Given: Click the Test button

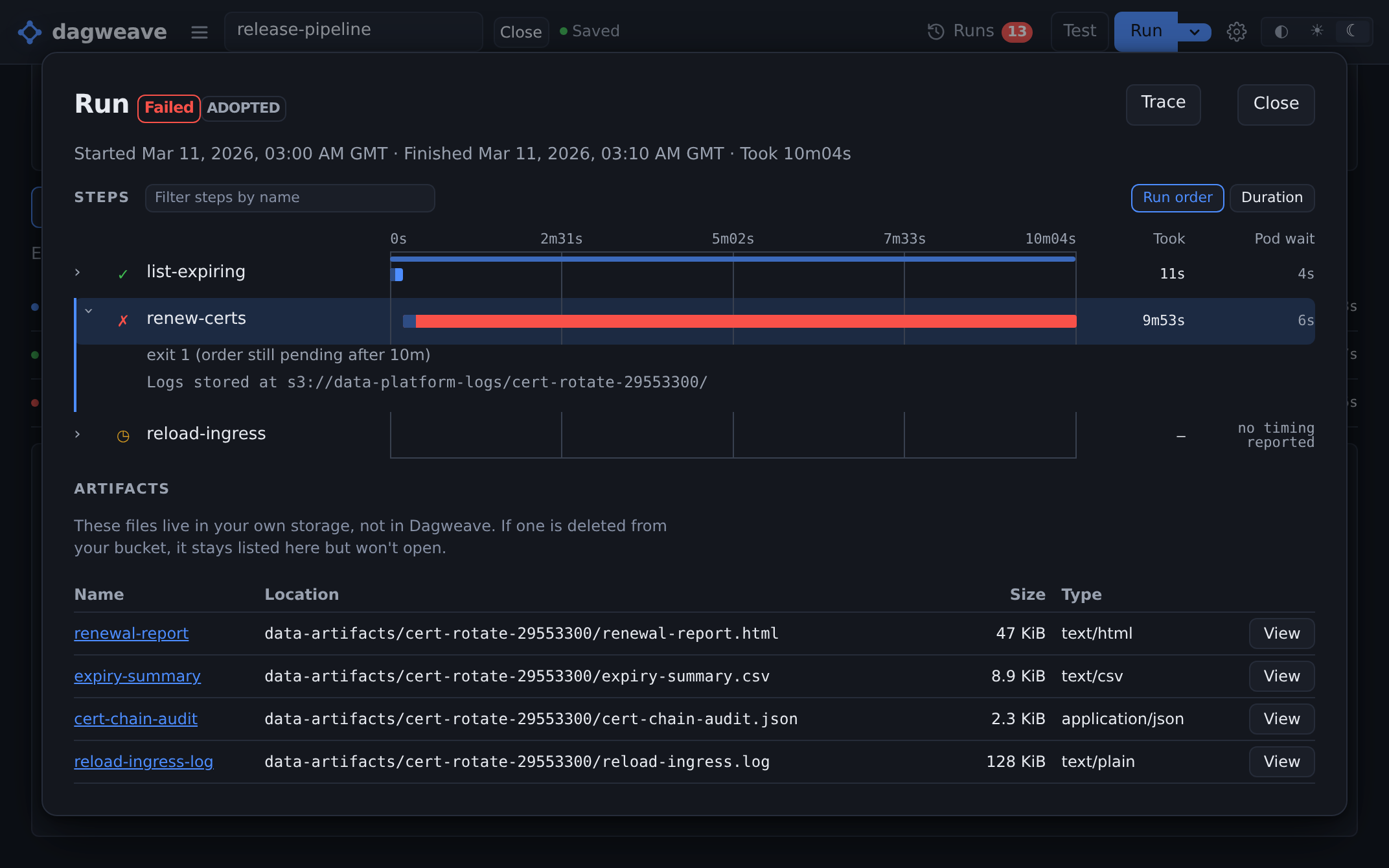Looking at the screenshot, I should pyautogui.click(x=1079, y=31).
